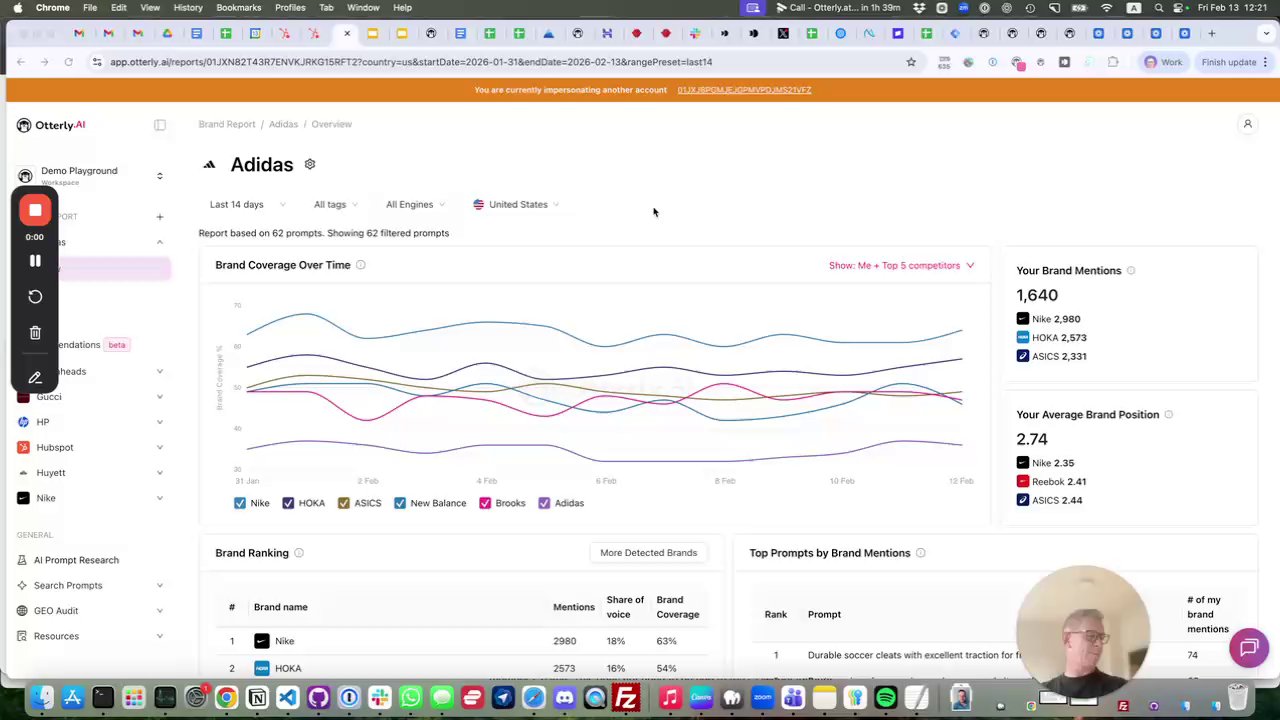Expand GEO Audit in sidebar
Viewport: 1280px width, 720px height.
159,611
